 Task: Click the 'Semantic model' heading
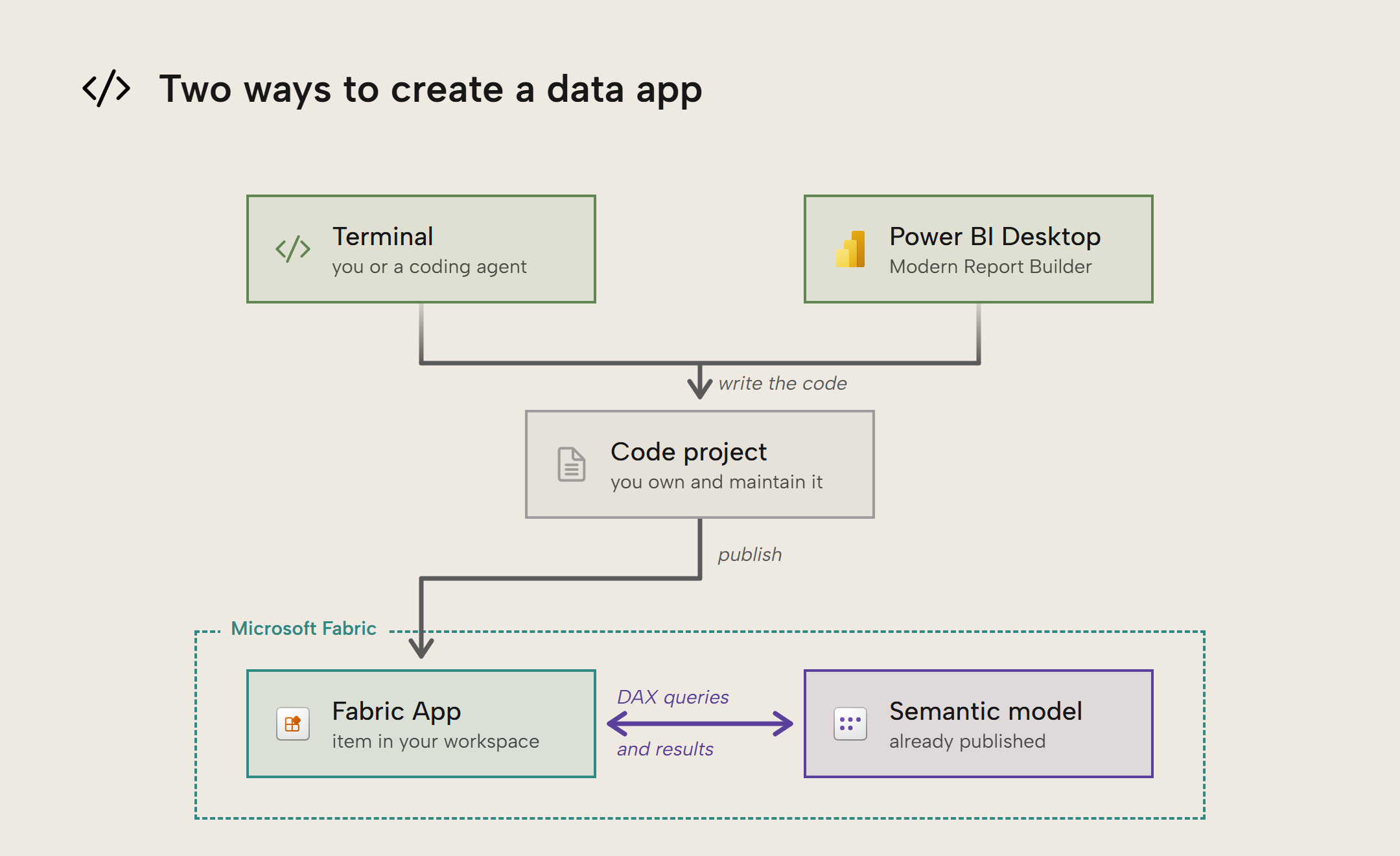985,711
